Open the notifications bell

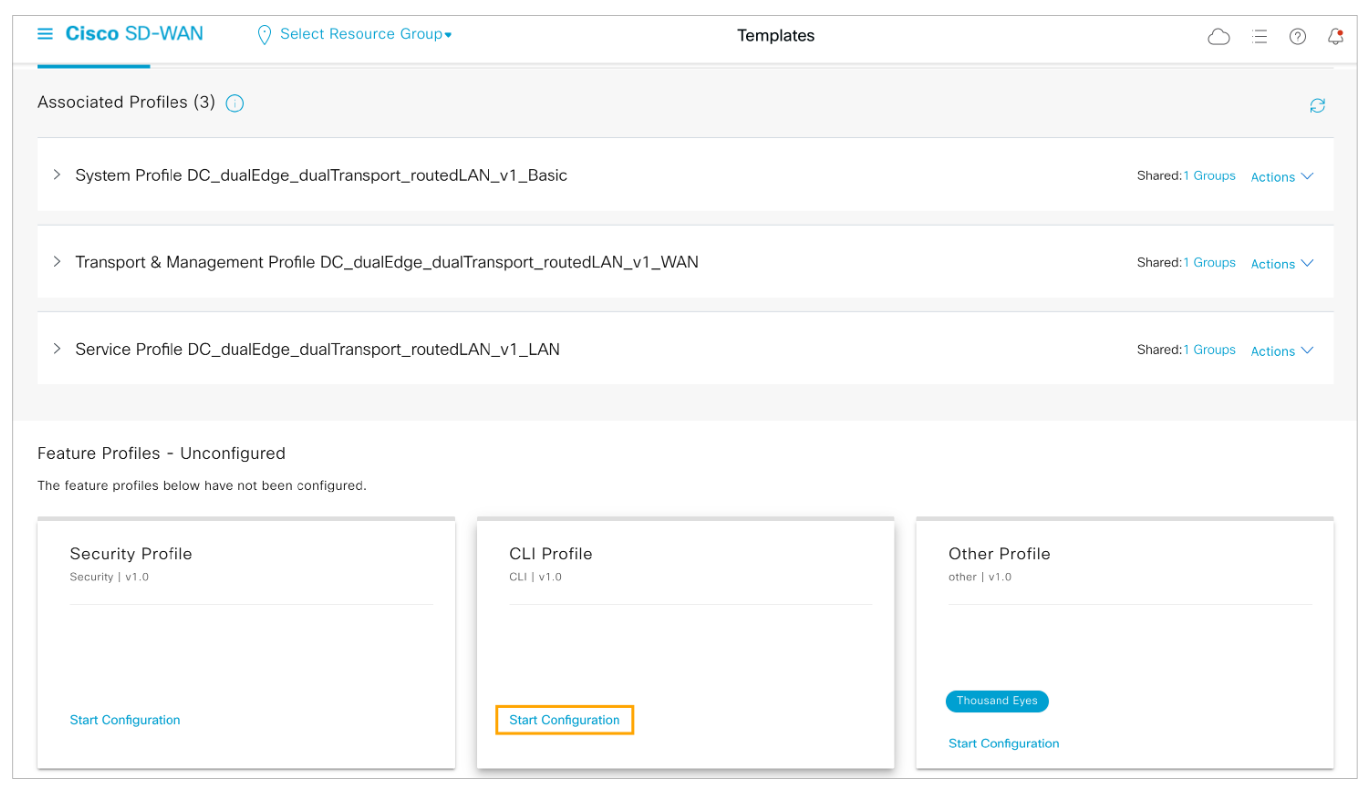click(1335, 37)
